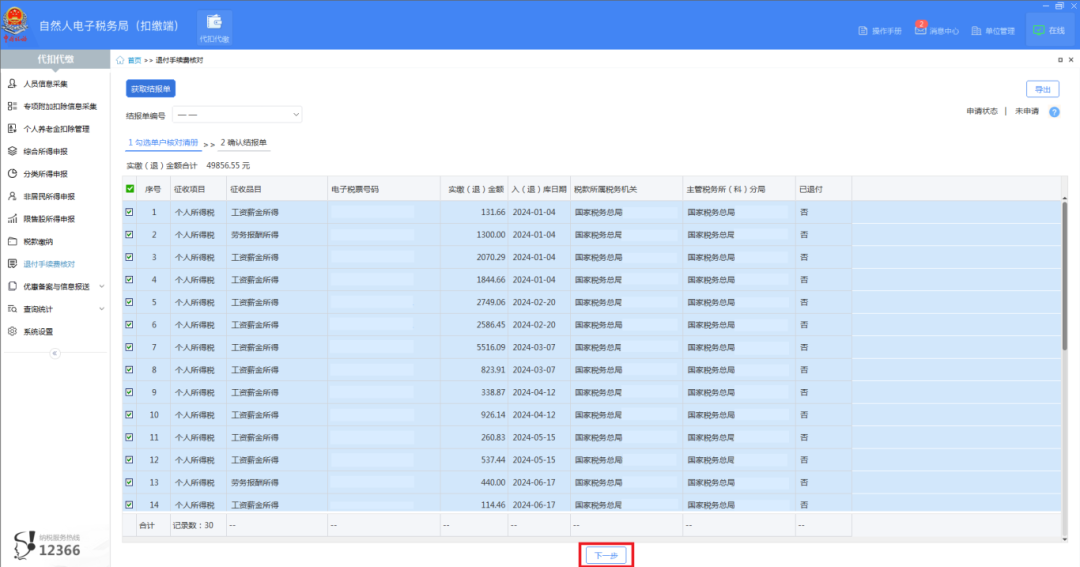Image resolution: width=1080 pixels, height=567 pixels.
Task: Click the 在线 status icon
Action: (1039, 30)
